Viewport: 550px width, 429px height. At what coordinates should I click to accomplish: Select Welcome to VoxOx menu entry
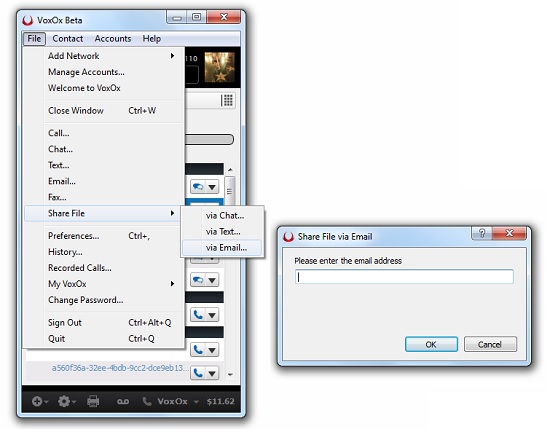[x=104, y=88]
